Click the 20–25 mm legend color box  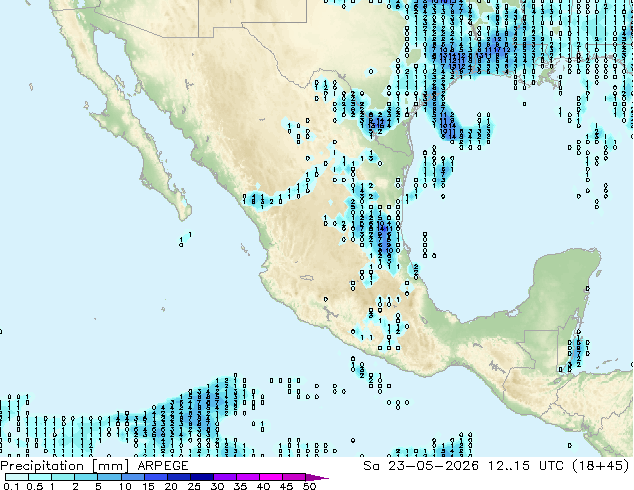[179, 477]
